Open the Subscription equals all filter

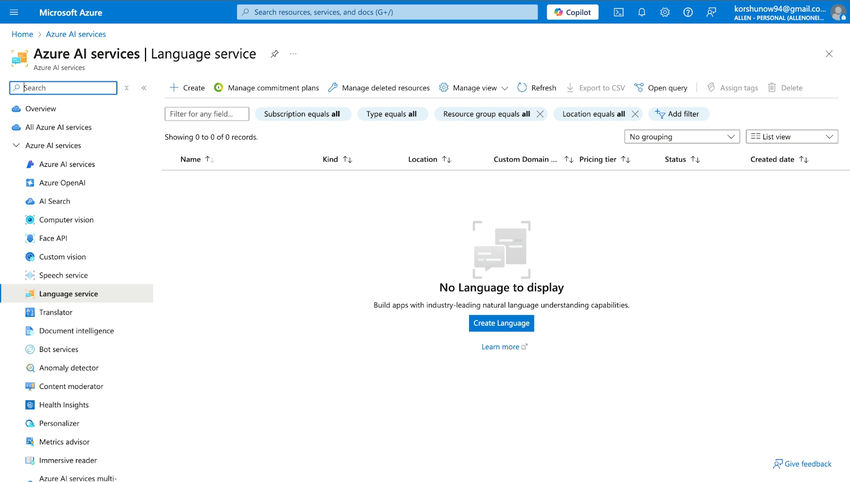302,114
